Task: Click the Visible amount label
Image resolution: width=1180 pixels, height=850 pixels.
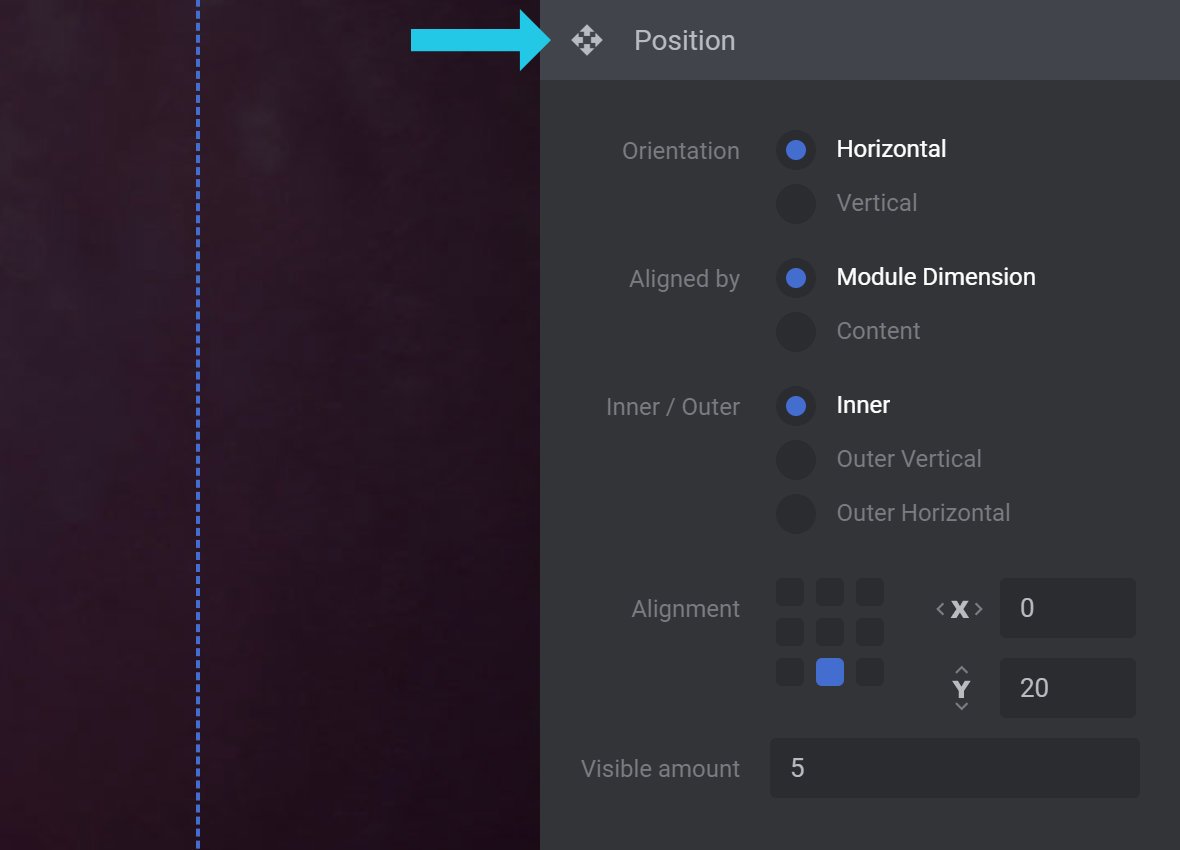Action: click(660, 769)
